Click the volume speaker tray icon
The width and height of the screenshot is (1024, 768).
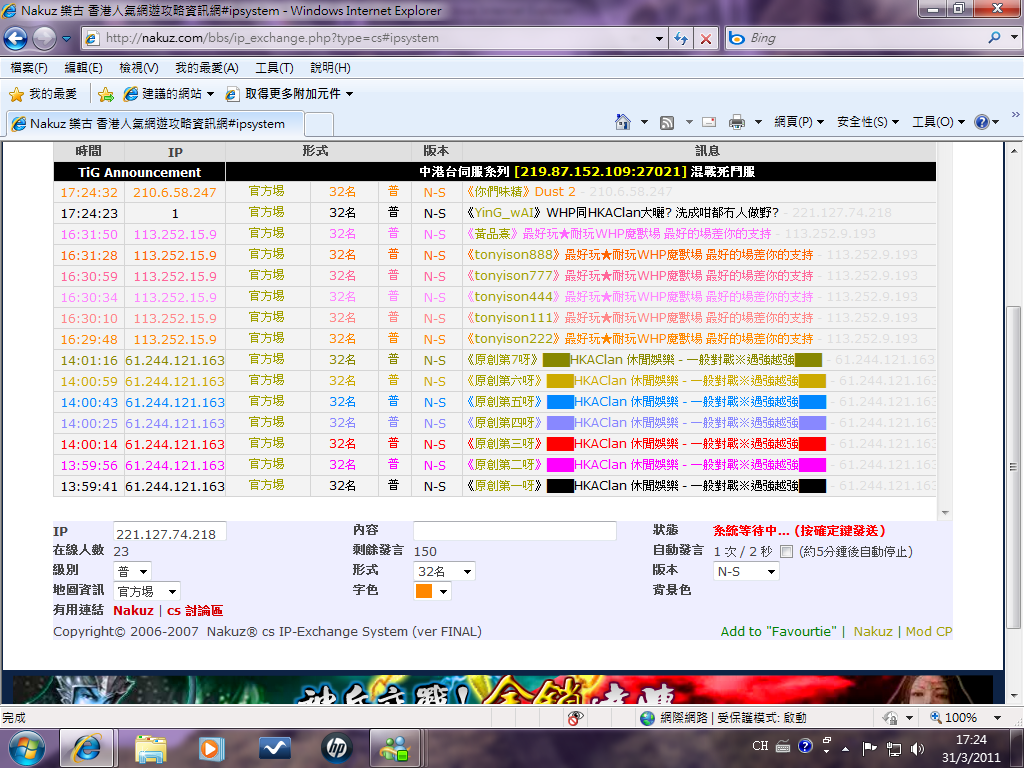coord(918,748)
